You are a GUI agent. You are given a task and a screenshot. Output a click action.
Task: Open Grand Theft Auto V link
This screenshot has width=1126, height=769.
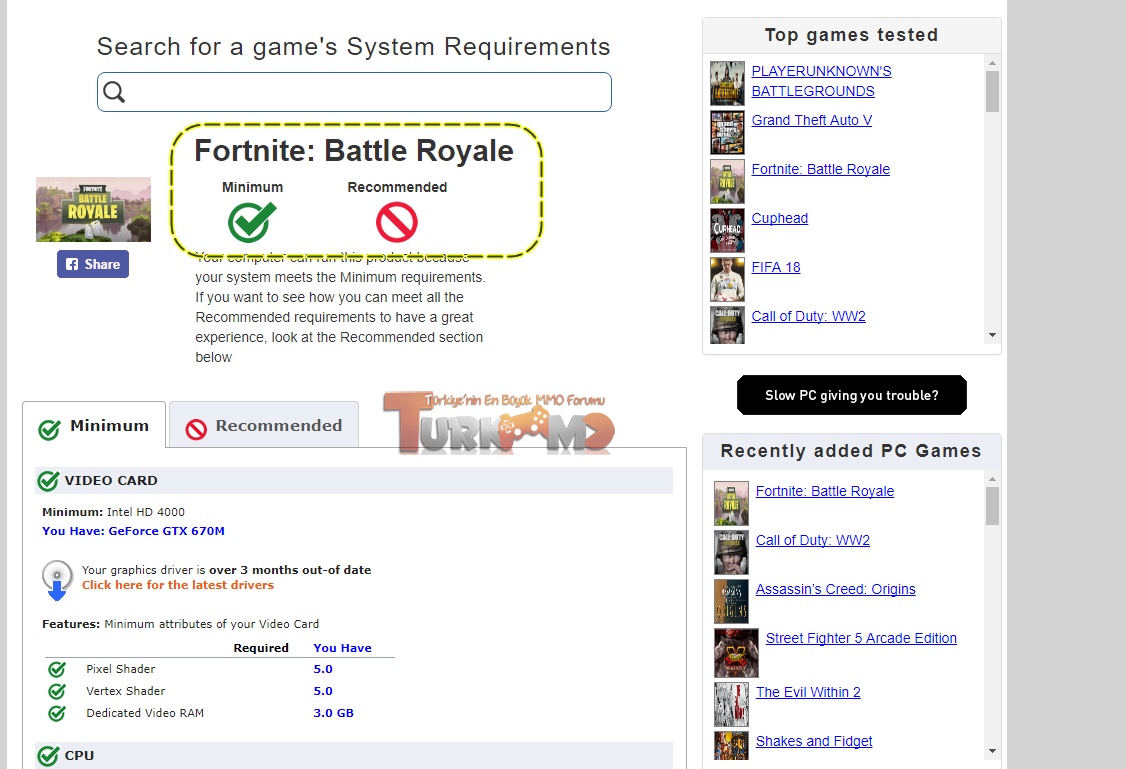tap(811, 120)
